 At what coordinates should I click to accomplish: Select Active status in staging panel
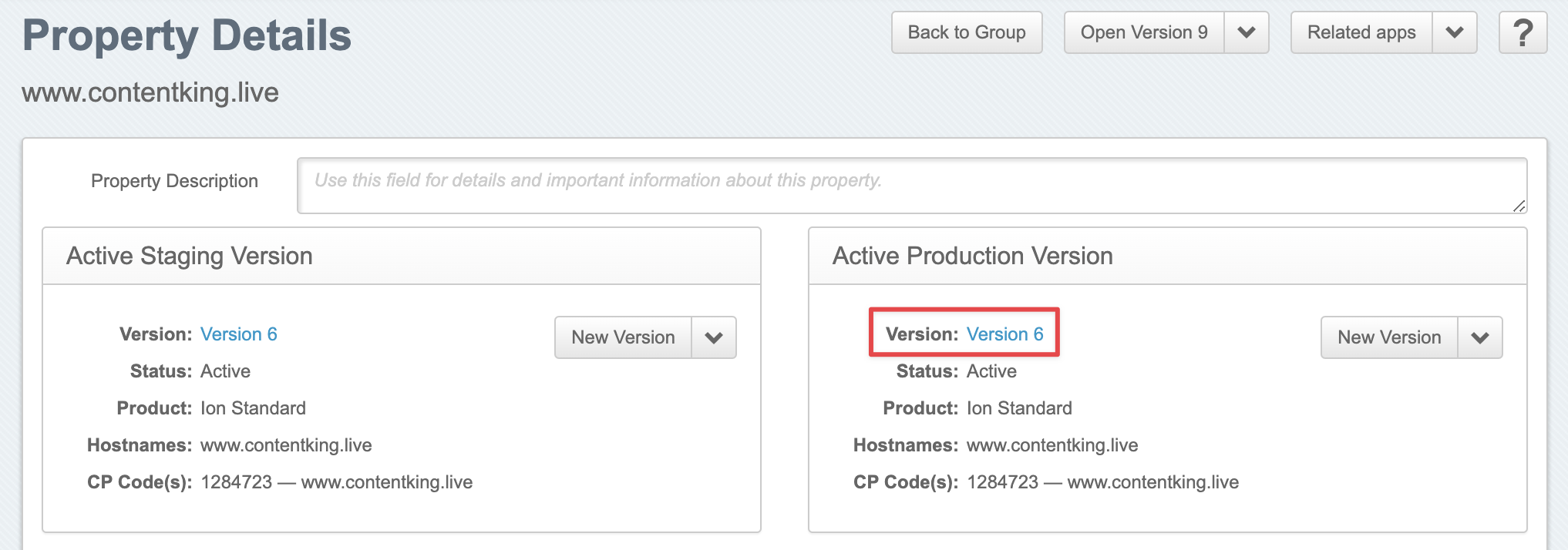click(225, 371)
